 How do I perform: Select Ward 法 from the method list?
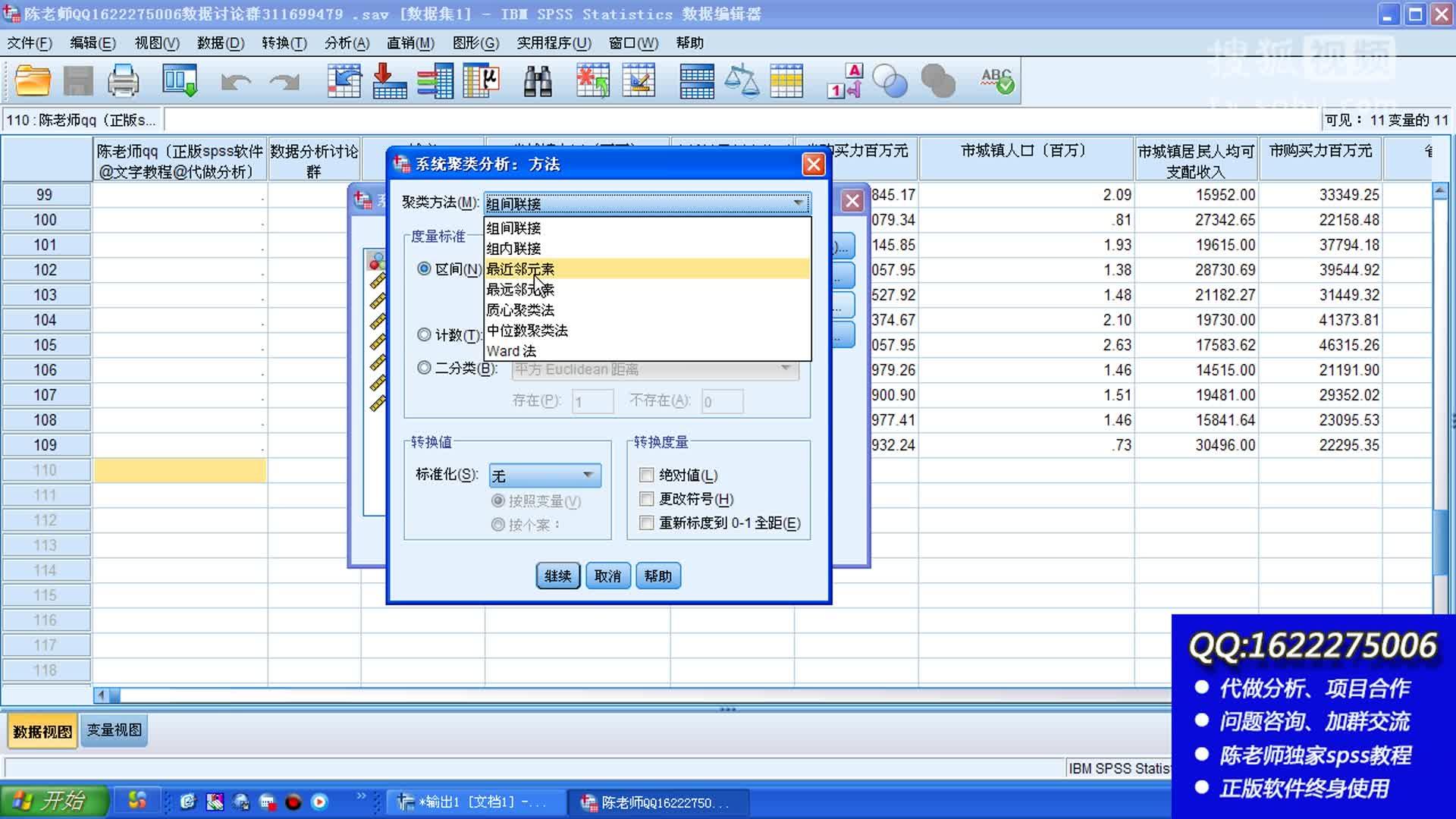click(513, 351)
